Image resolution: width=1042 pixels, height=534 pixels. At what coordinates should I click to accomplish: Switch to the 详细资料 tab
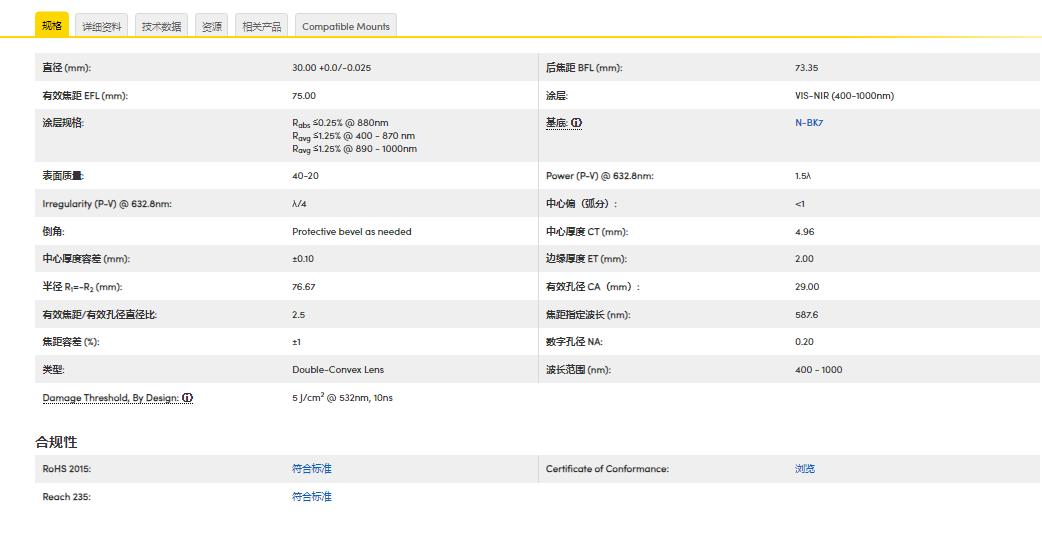[x=102, y=27]
